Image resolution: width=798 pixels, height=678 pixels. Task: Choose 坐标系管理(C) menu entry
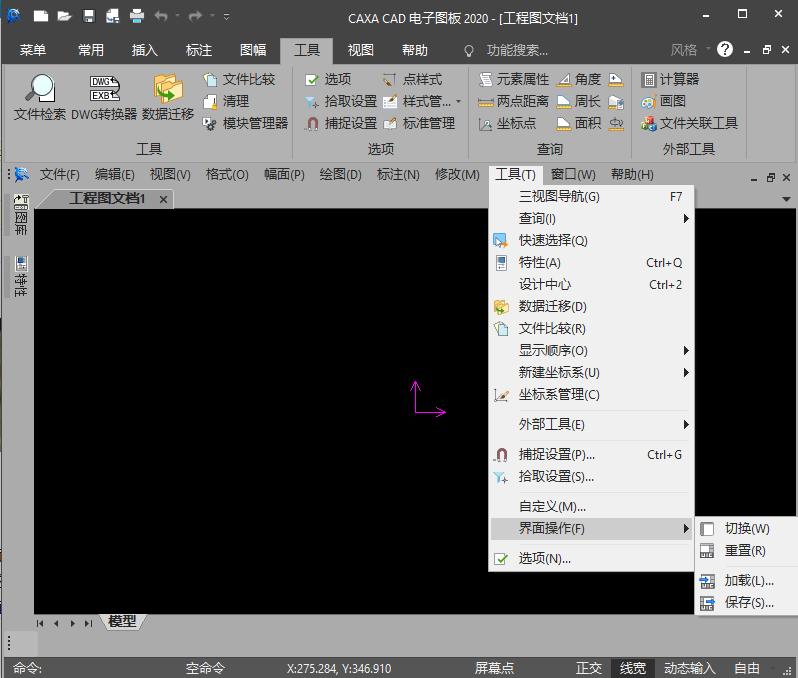591,394
